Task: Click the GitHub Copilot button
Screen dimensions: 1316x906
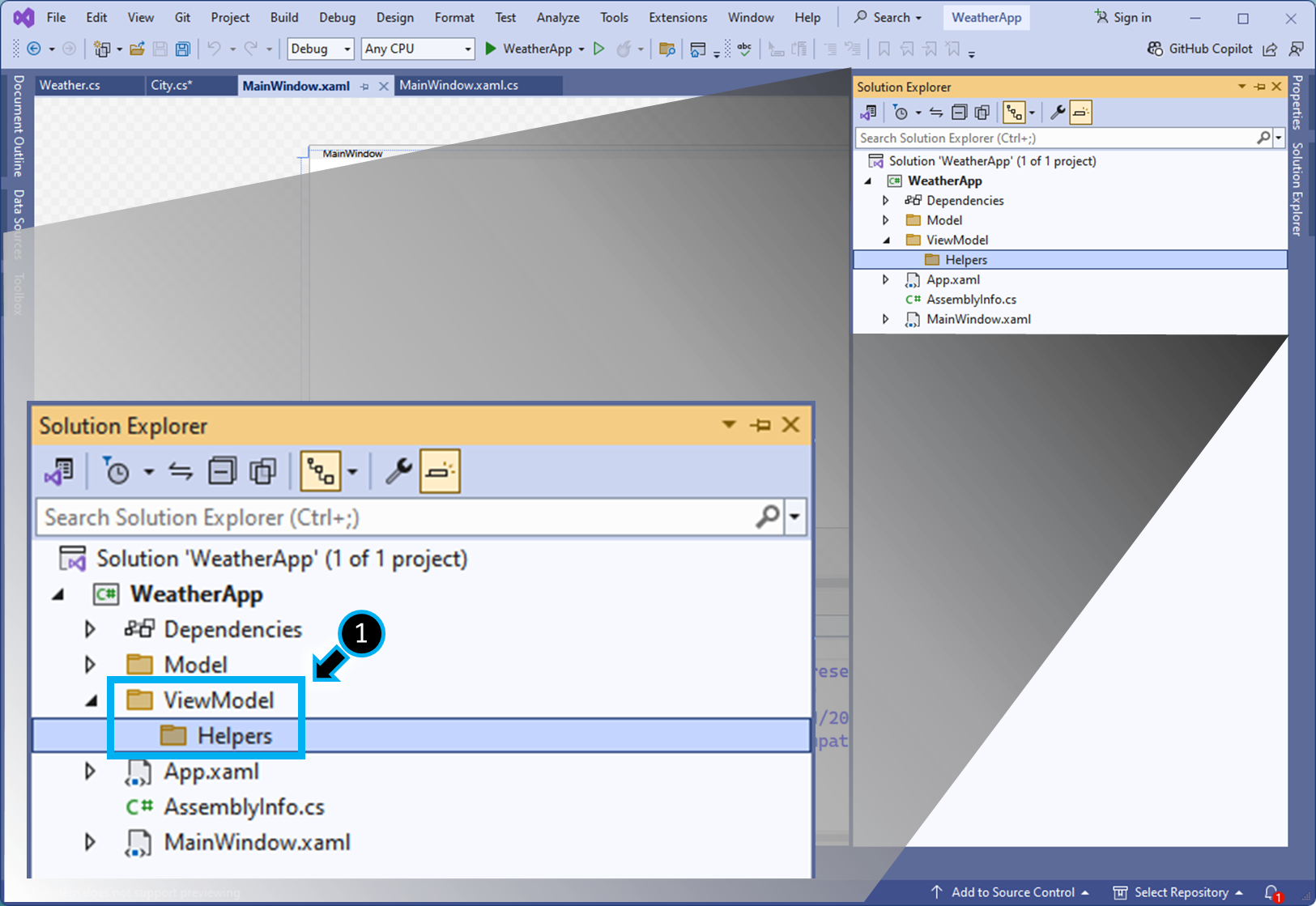Action: [1199, 49]
